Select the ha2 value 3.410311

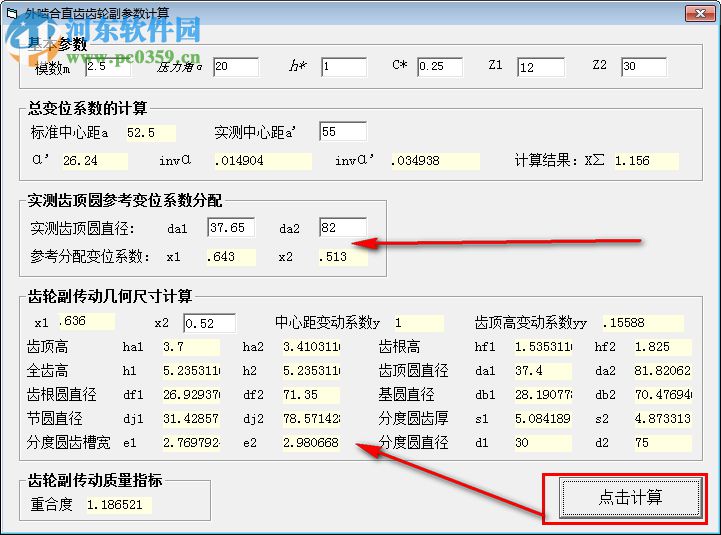click(x=311, y=347)
